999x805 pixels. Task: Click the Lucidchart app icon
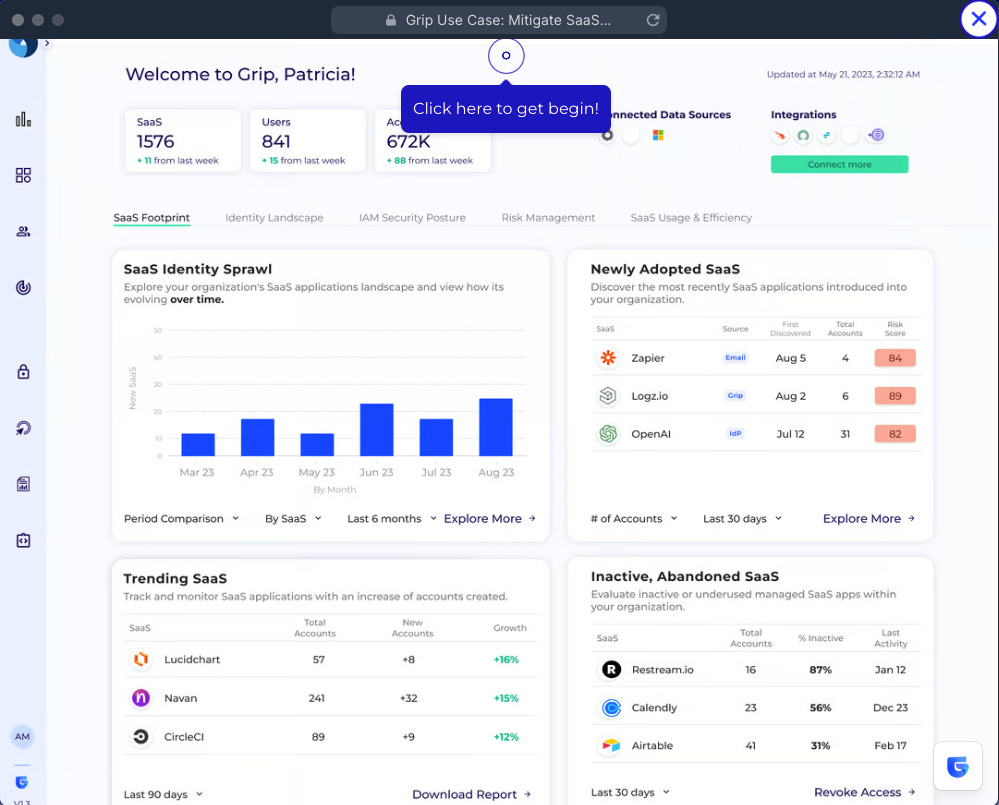tap(141, 659)
